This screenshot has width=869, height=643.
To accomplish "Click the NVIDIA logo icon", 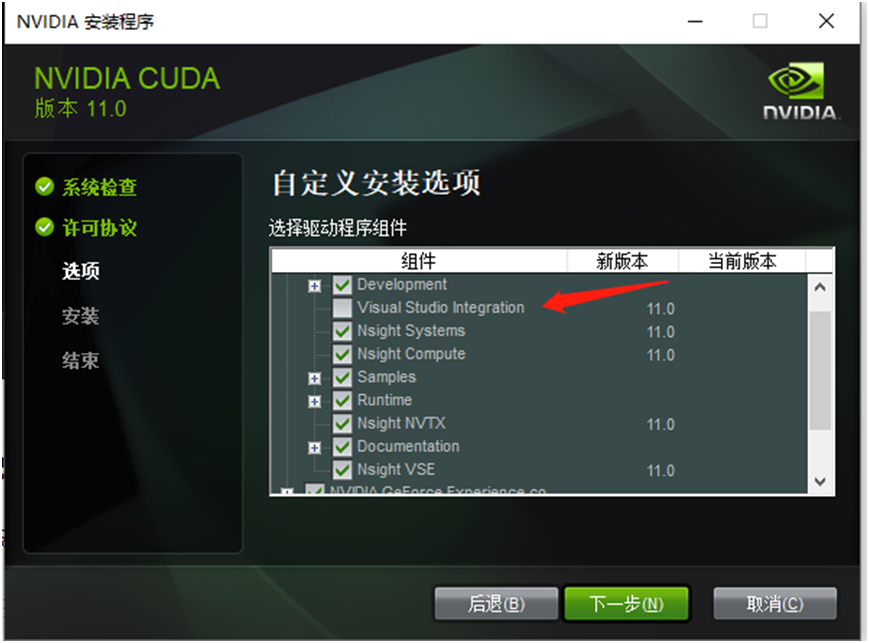I will tap(796, 81).
